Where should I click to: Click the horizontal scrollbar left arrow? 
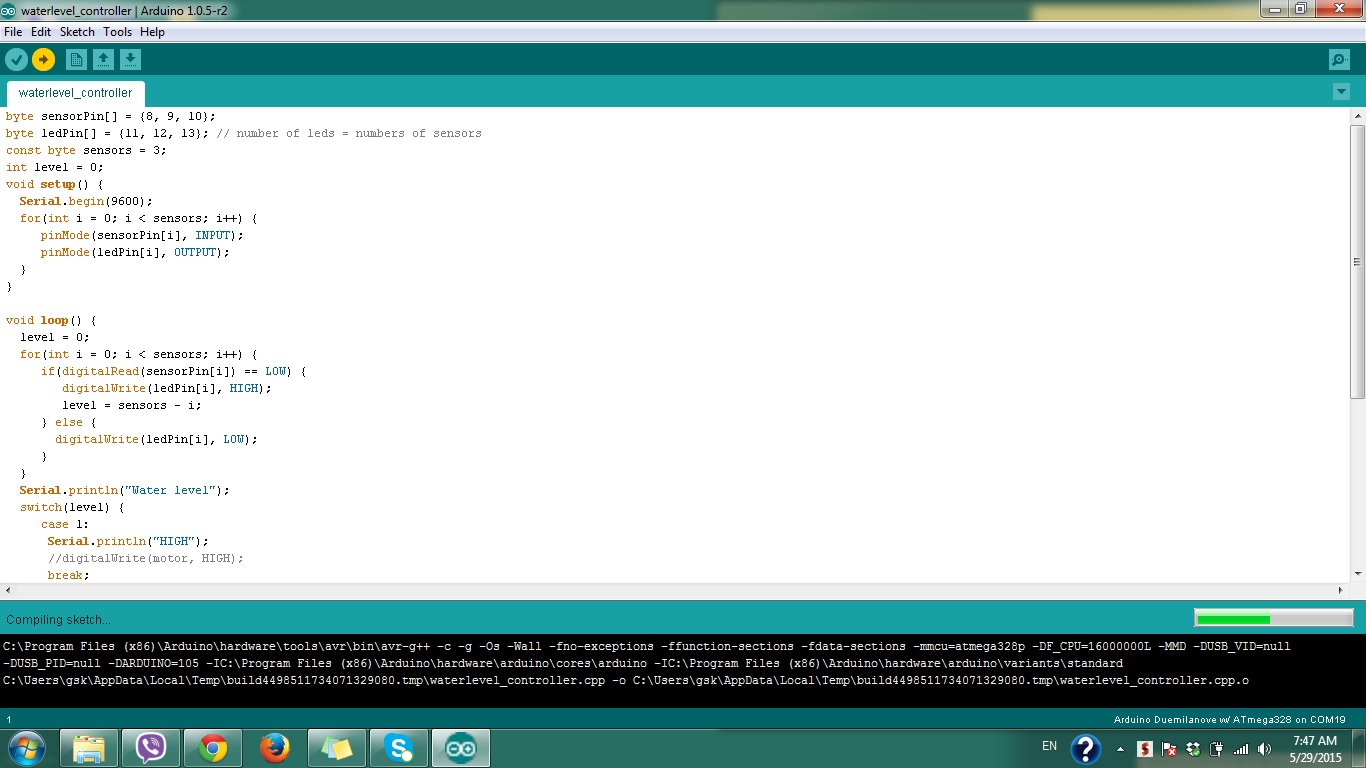click(x=8, y=591)
